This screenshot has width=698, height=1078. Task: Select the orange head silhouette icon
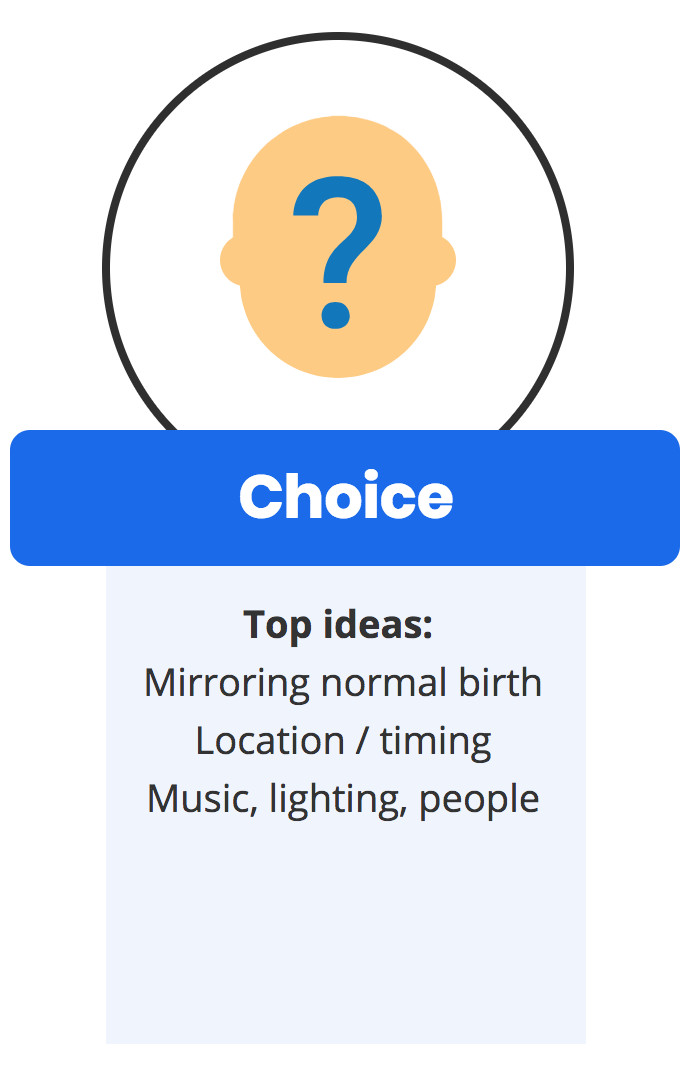click(338, 246)
